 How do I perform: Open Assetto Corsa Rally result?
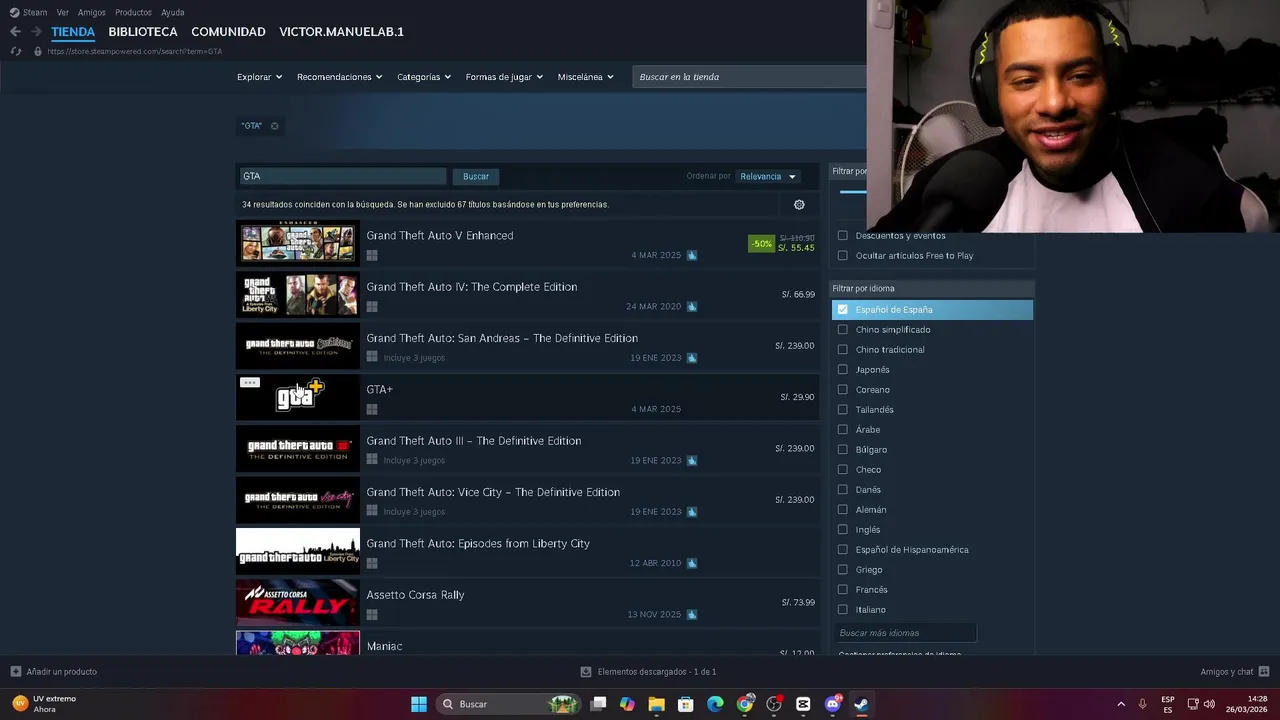pyautogui.click(x=527, y=603)
